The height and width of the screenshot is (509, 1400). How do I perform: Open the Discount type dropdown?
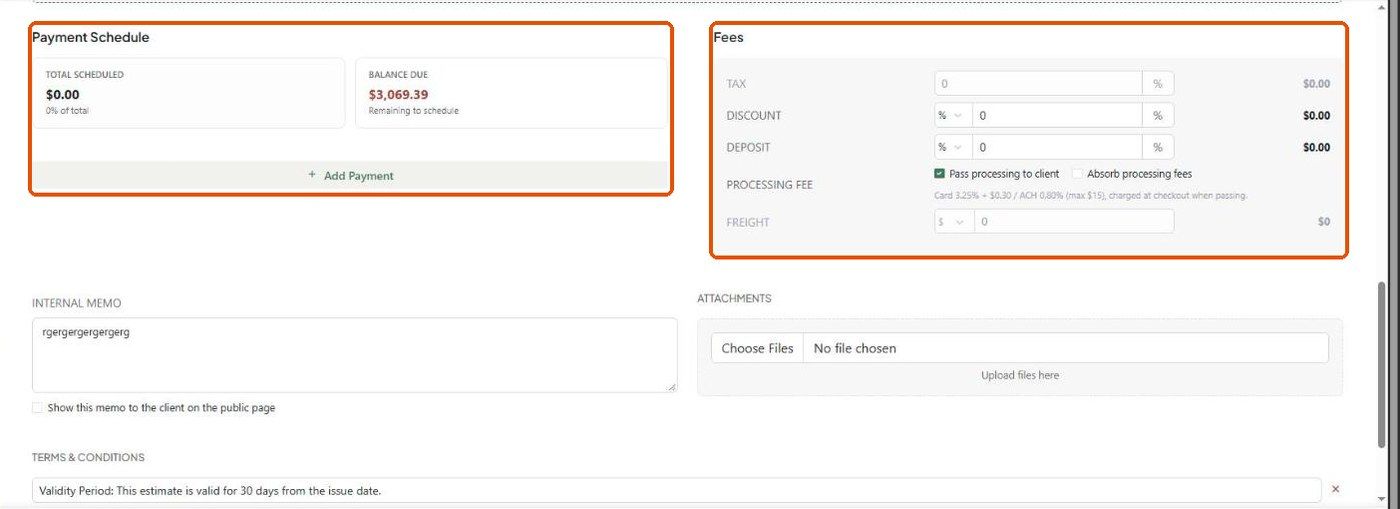(950, 115)
